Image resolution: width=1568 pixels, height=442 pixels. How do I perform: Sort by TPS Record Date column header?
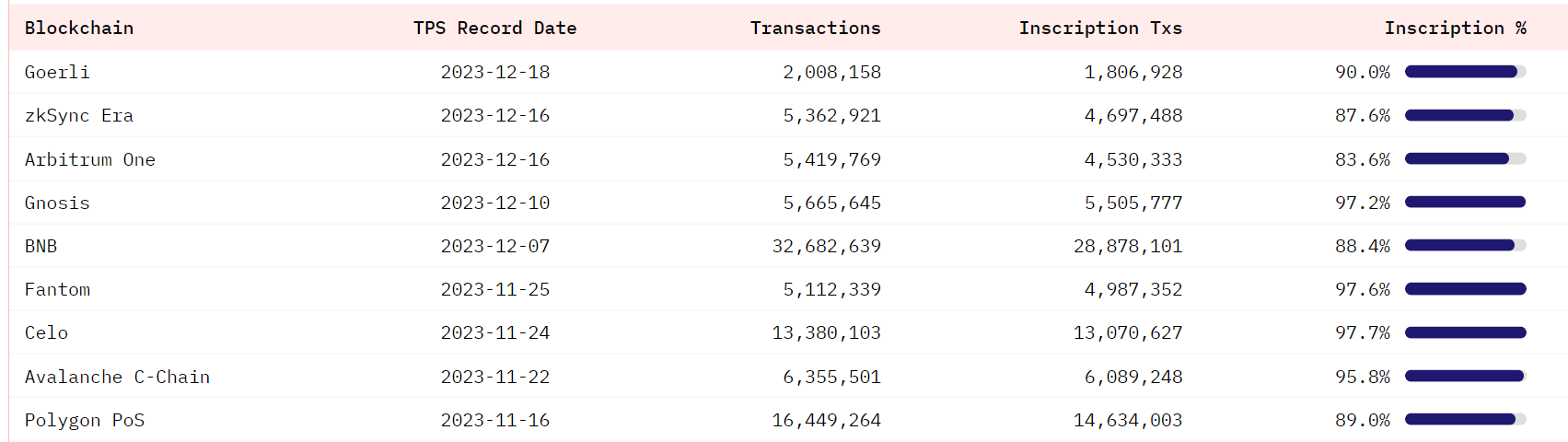(494, 28)
